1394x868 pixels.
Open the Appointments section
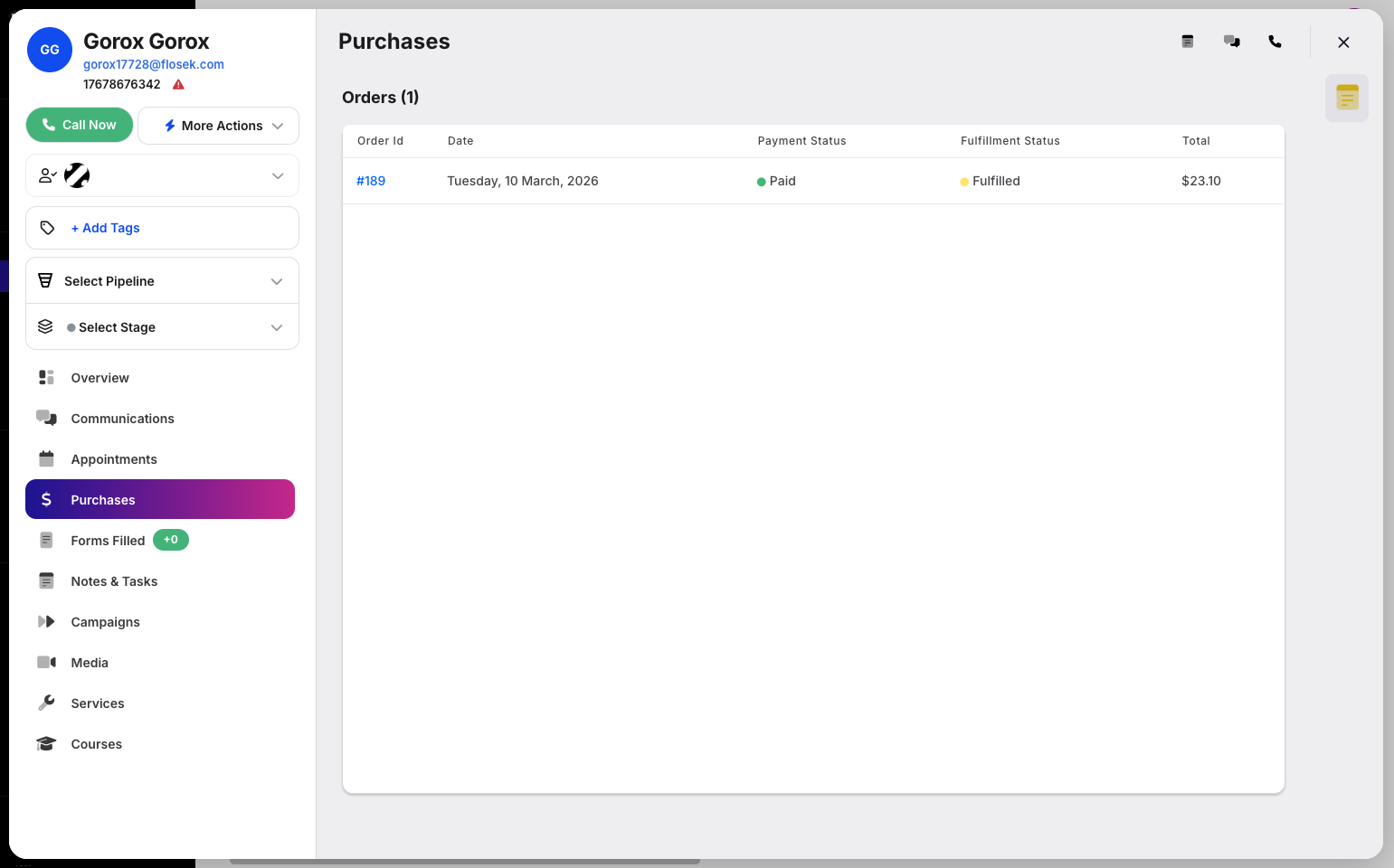point(160,459)
